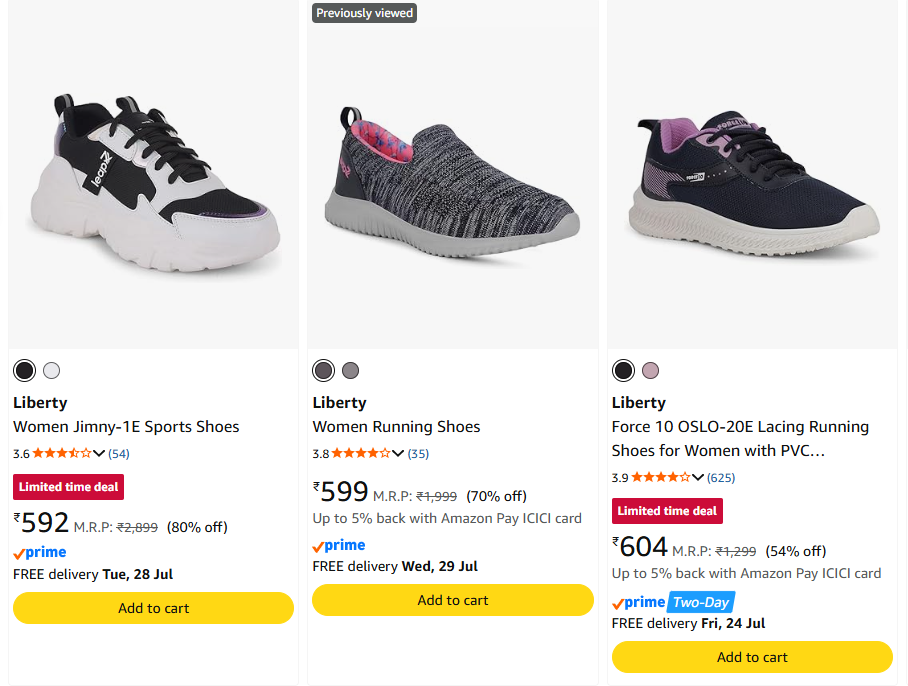Open the 35 reviews link

418,454
